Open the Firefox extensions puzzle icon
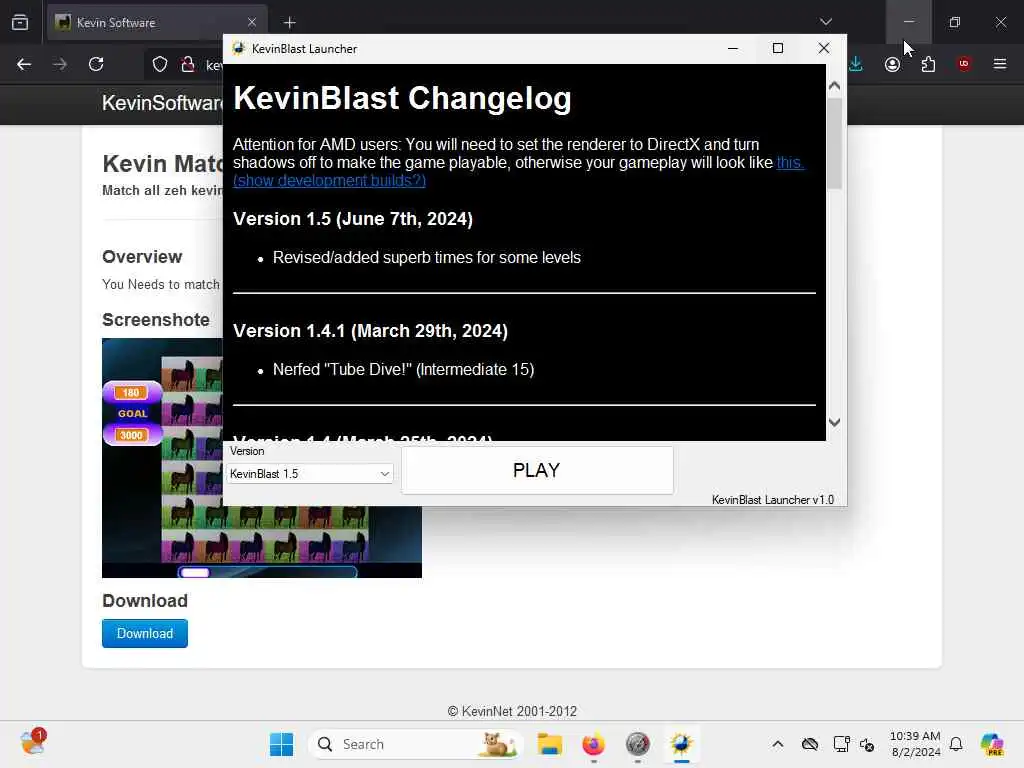 tap(928, 64)
